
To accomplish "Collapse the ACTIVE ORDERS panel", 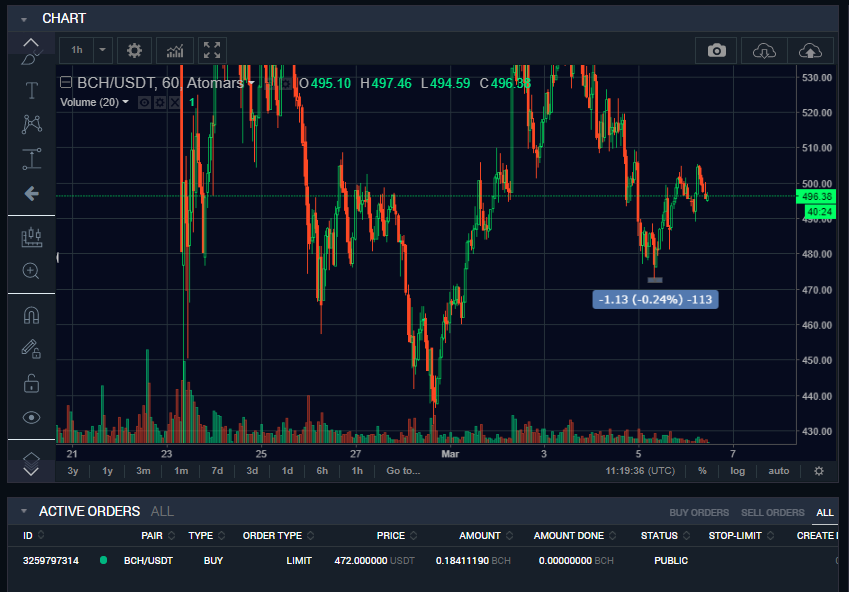I will pyautogui.click(x=24, y=511).
